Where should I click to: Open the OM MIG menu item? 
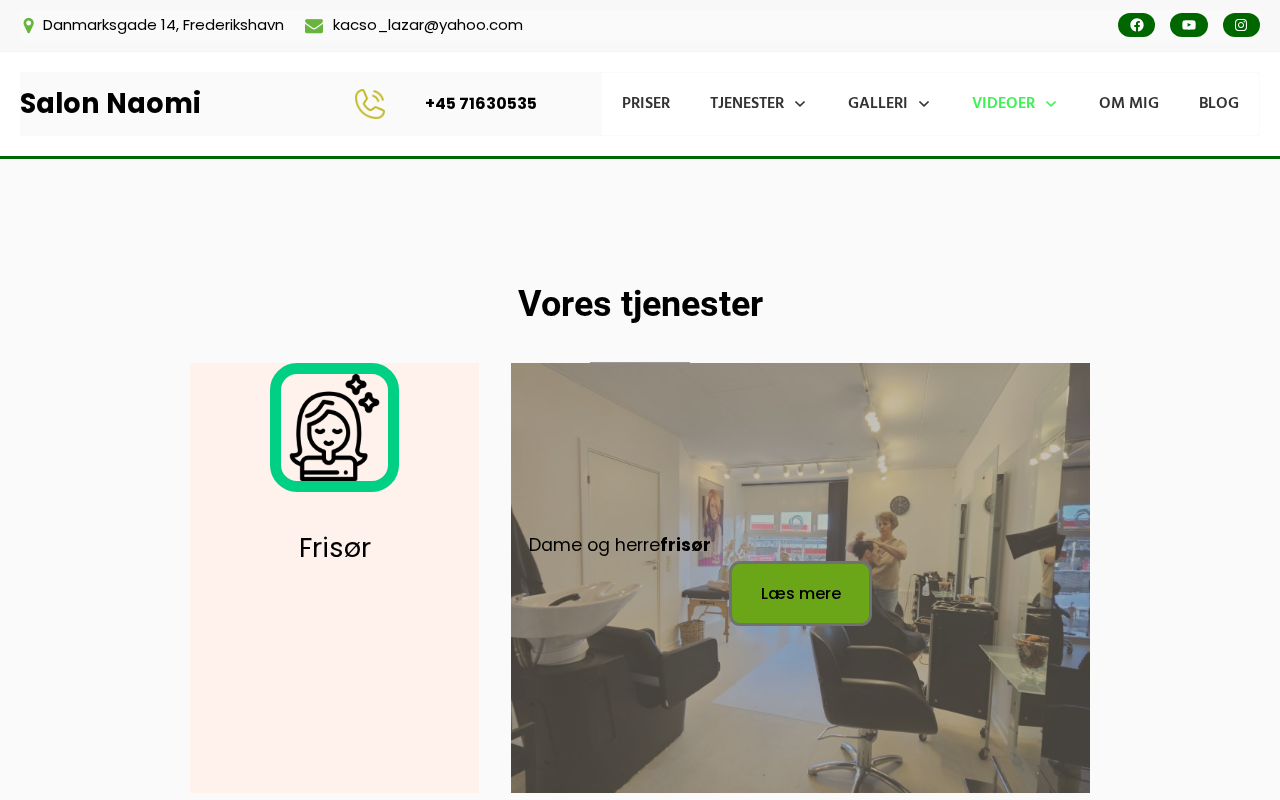tap(1129, 103)
